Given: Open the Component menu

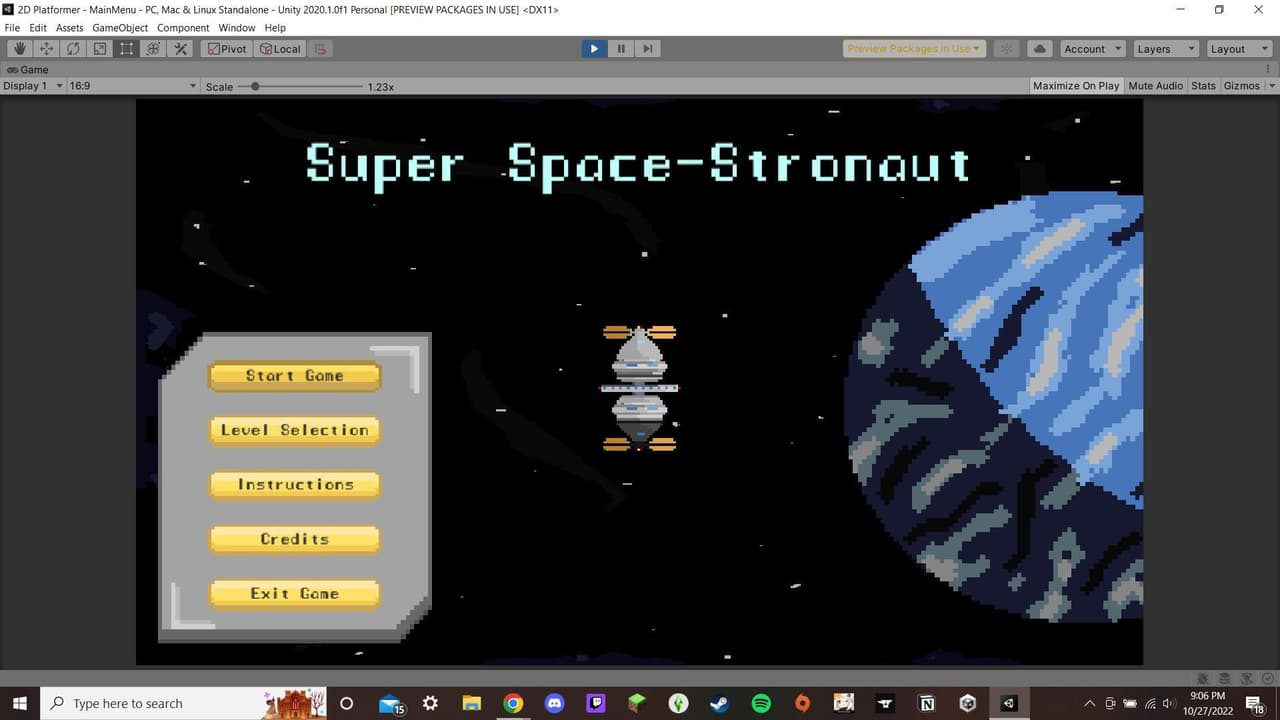Looking at the screenshot, I should coord(183,28).
